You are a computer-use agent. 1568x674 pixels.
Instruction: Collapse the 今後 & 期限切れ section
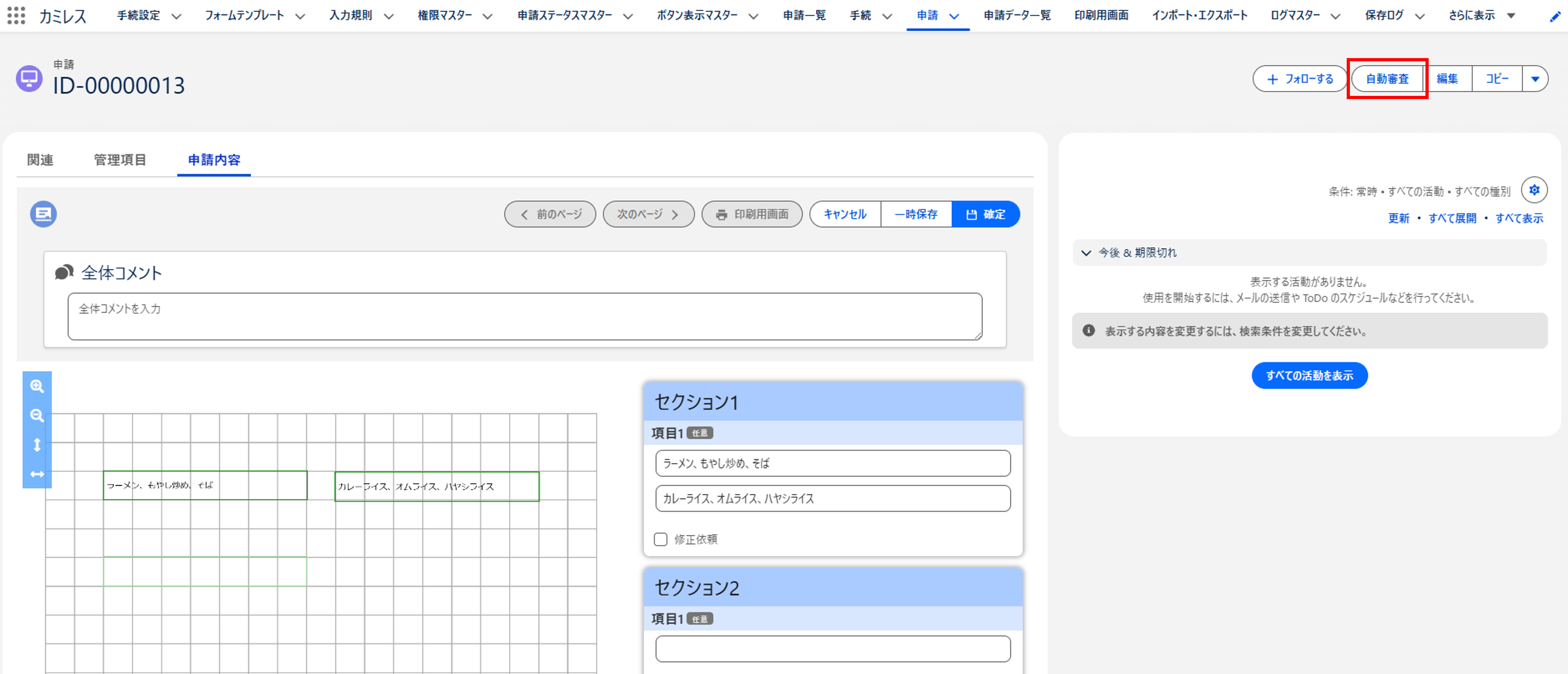(1086, 253)
